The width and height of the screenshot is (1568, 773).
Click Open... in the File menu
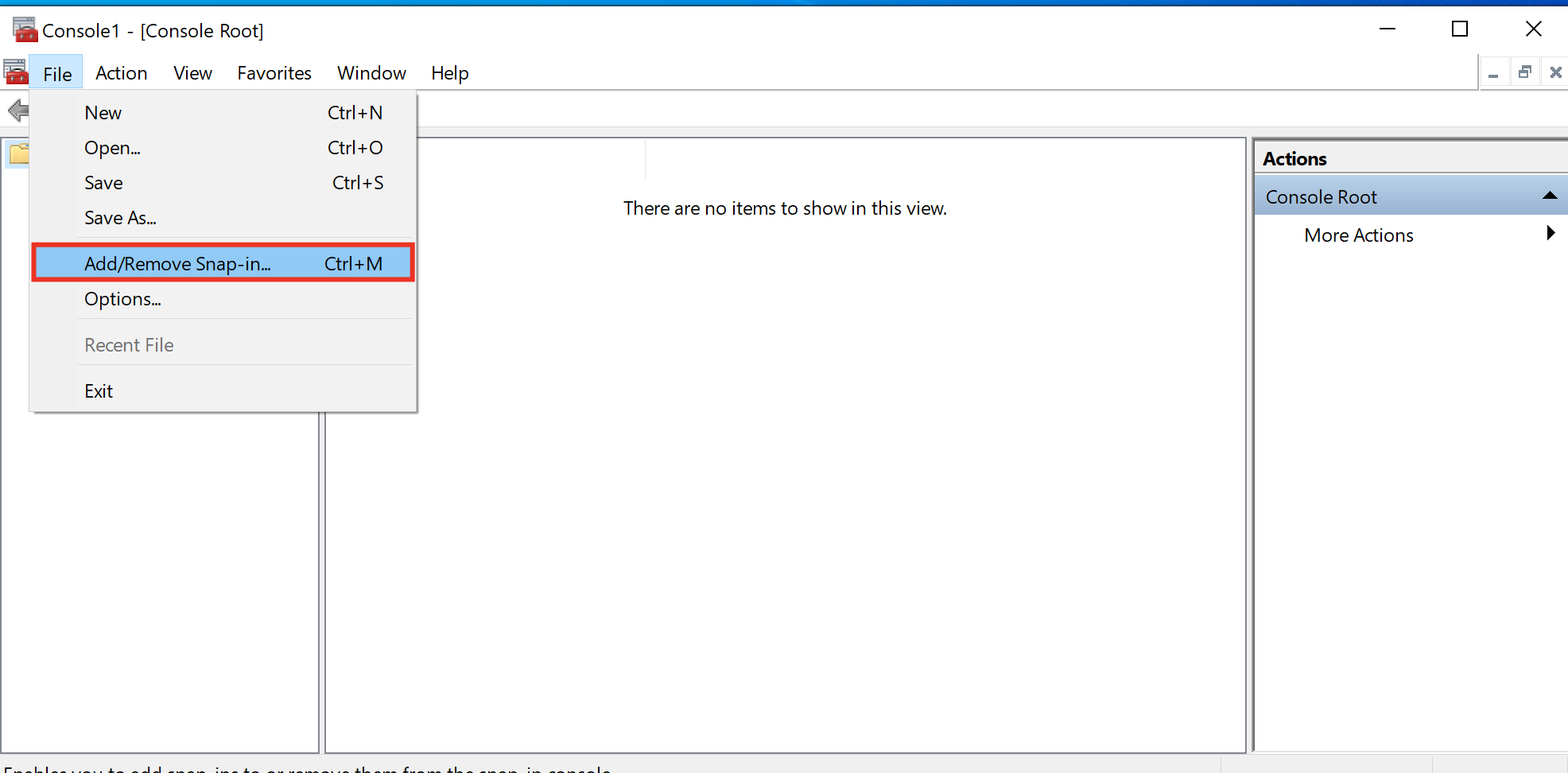tap(112, 148)
